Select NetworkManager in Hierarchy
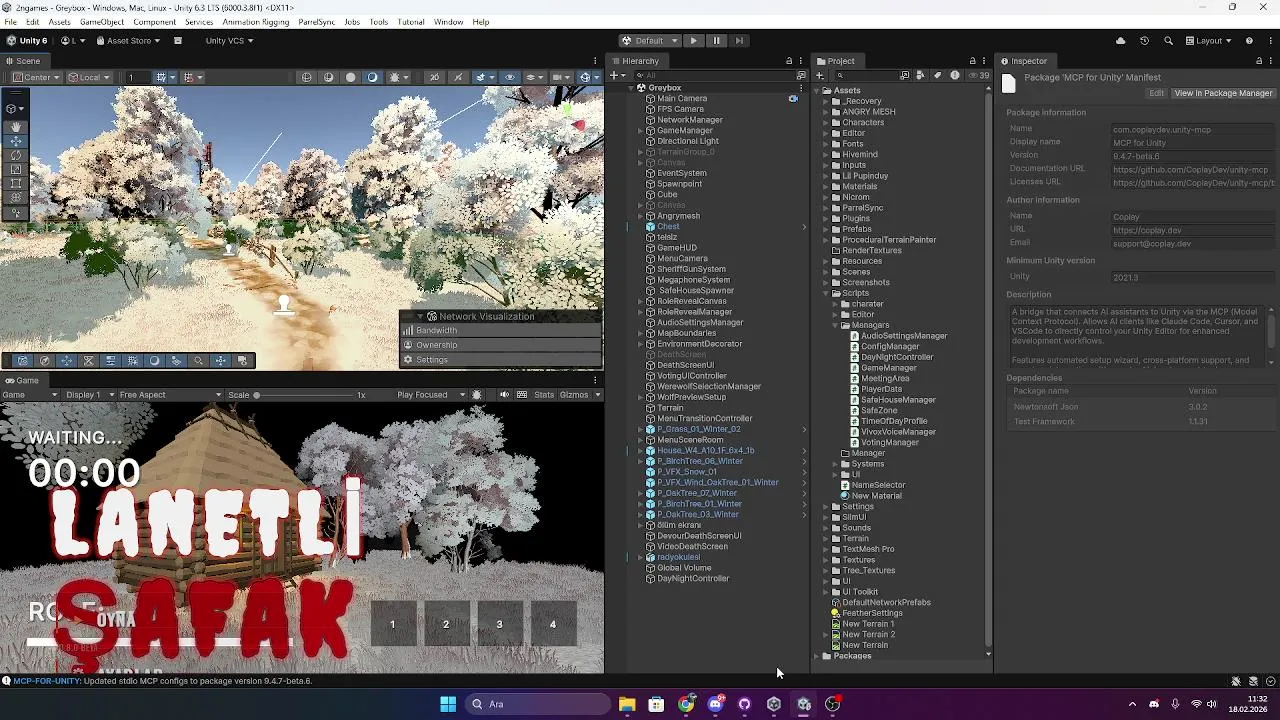Screen dimensions: 1280x720 tap(690, 120)
